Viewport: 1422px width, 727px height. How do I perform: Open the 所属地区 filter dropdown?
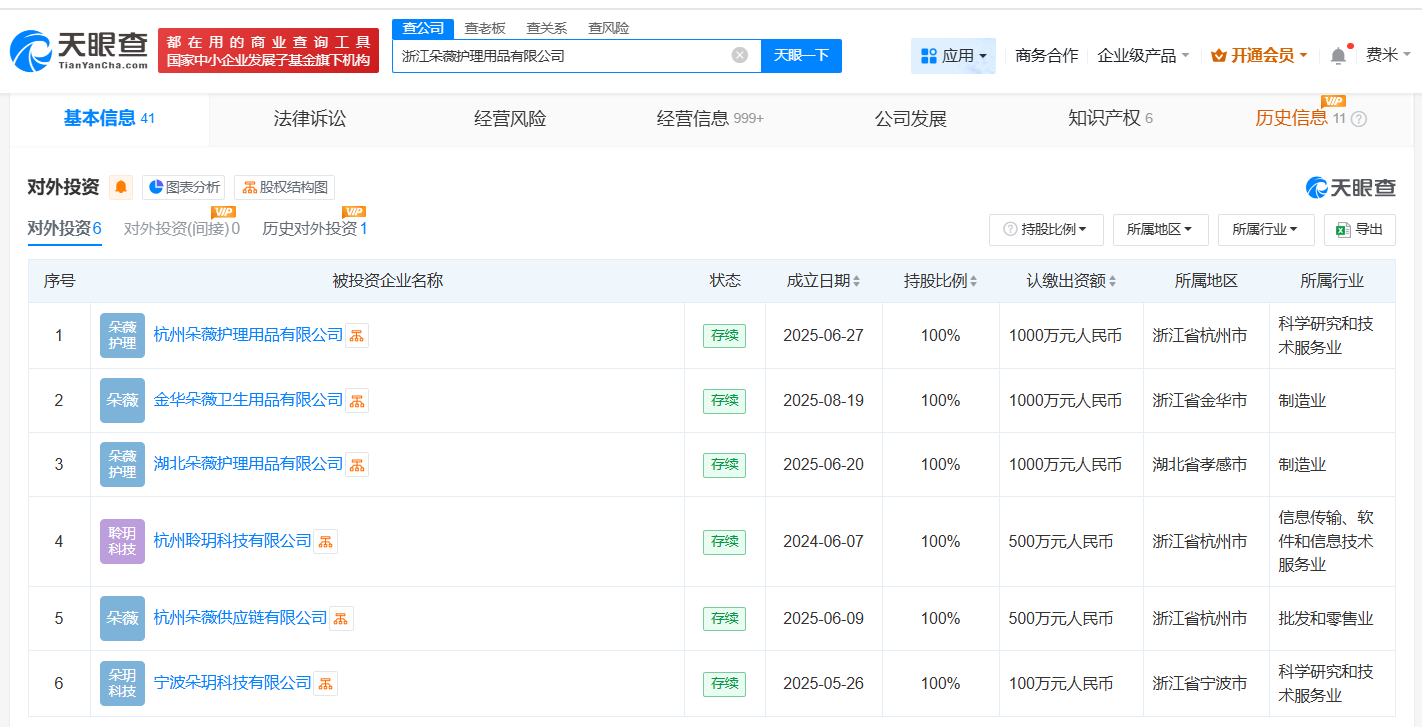click(x=1161, y=229)
